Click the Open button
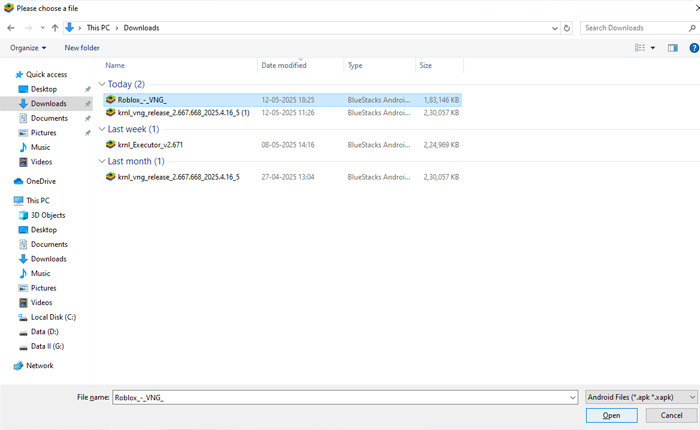Screen dimensions: 700x430 coord(612,415)
